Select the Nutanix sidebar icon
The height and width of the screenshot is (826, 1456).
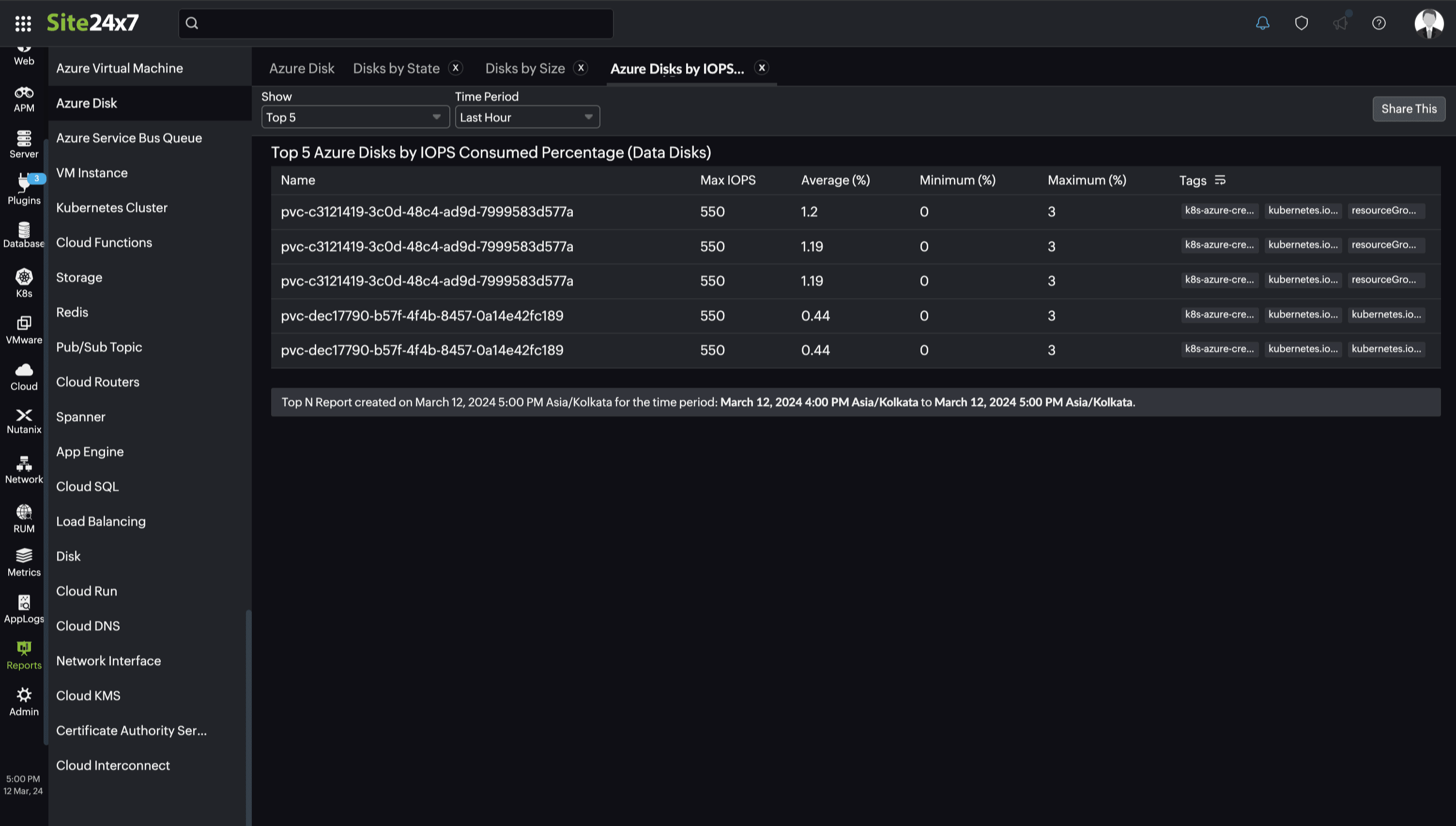tap(23, 419)
